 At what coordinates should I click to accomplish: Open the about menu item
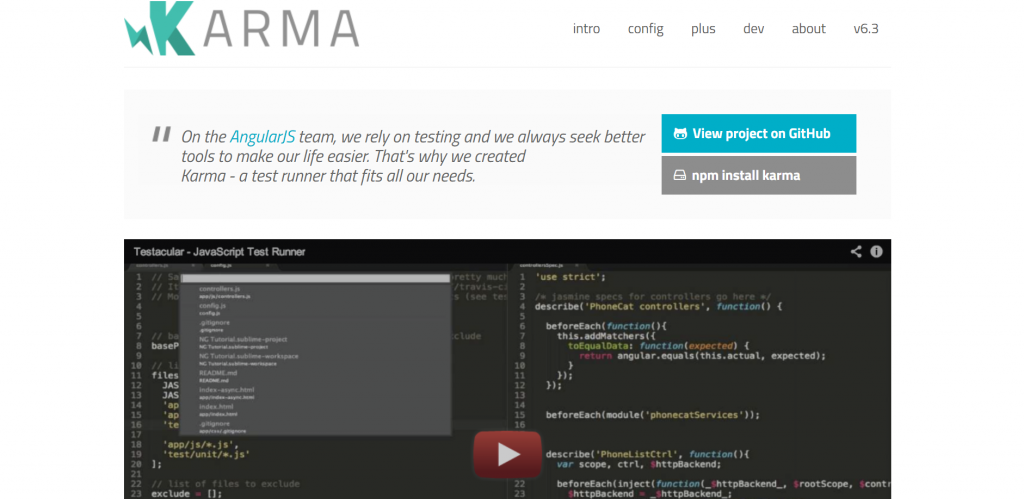tap(808, 29)
